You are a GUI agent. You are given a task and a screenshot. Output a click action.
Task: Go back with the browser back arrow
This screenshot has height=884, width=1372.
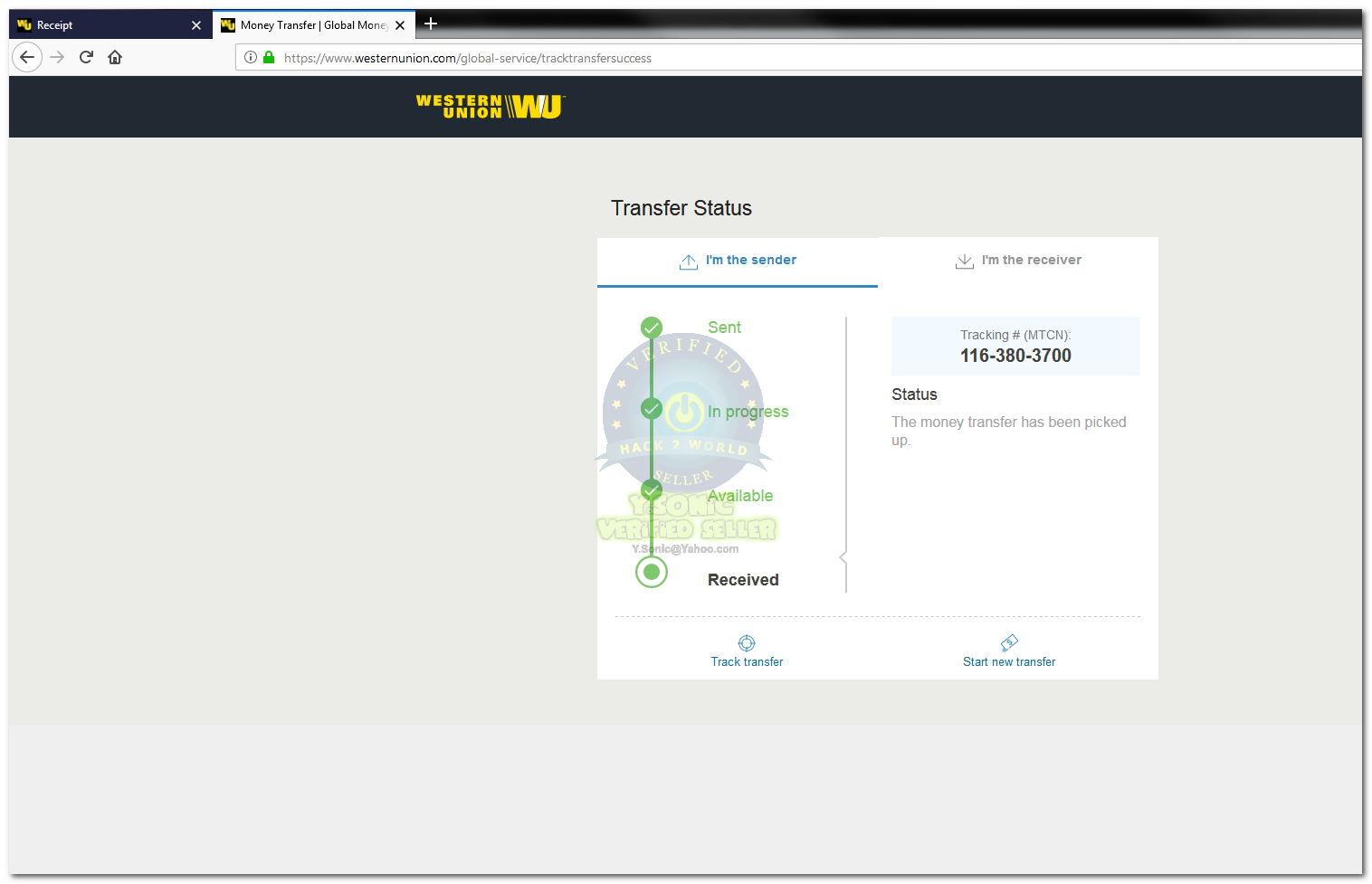27,57
